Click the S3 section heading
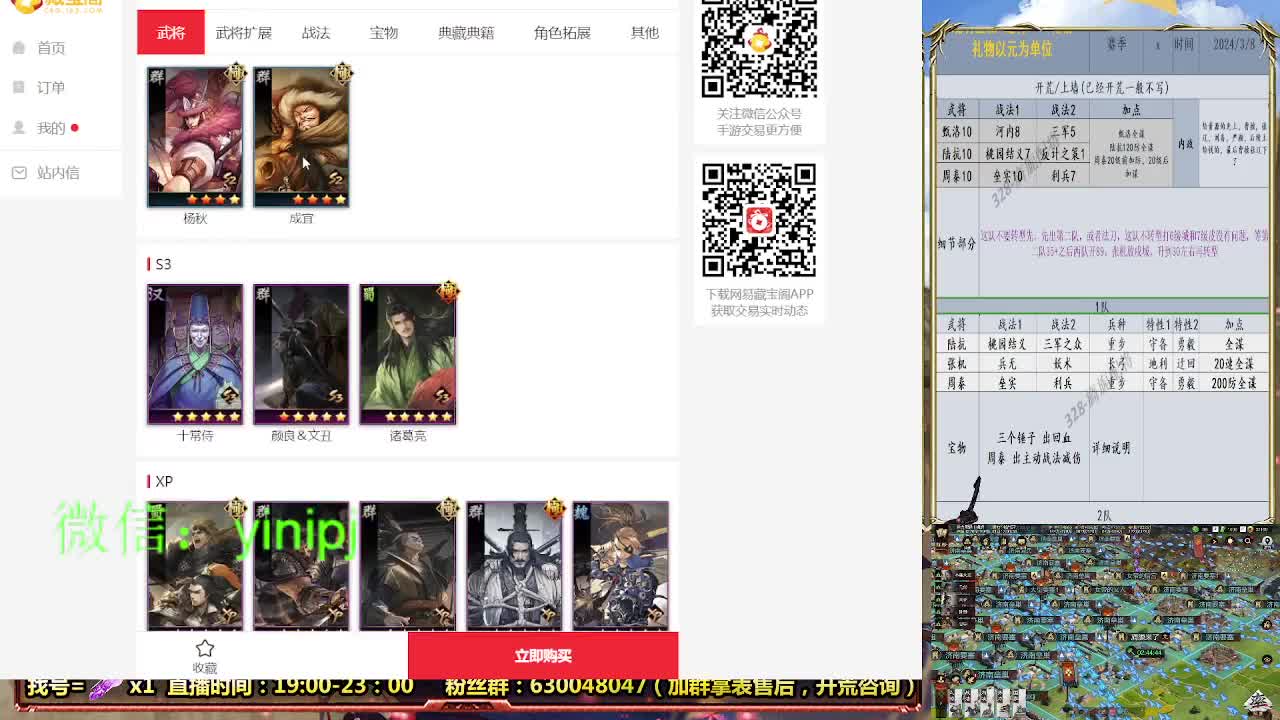This screenshot has width=1280, height=720. point(163,264)
